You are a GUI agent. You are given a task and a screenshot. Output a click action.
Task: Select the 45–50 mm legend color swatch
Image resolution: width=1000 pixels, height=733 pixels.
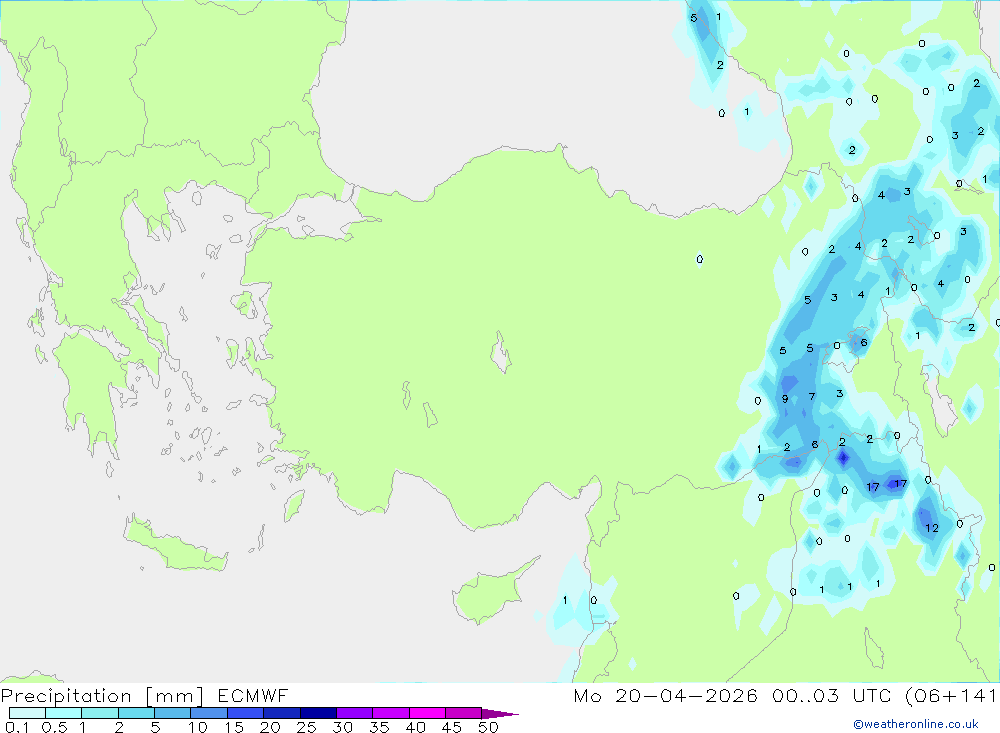click(464, 713)
